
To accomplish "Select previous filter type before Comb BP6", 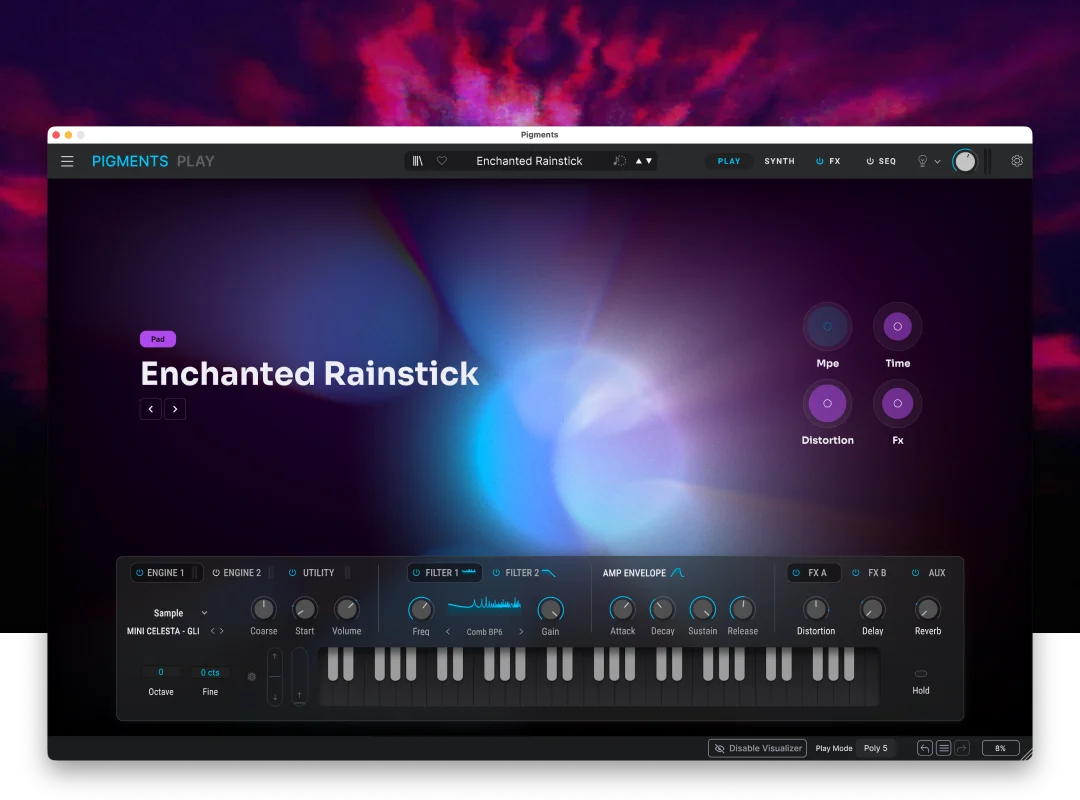I will tap(448, 631).
